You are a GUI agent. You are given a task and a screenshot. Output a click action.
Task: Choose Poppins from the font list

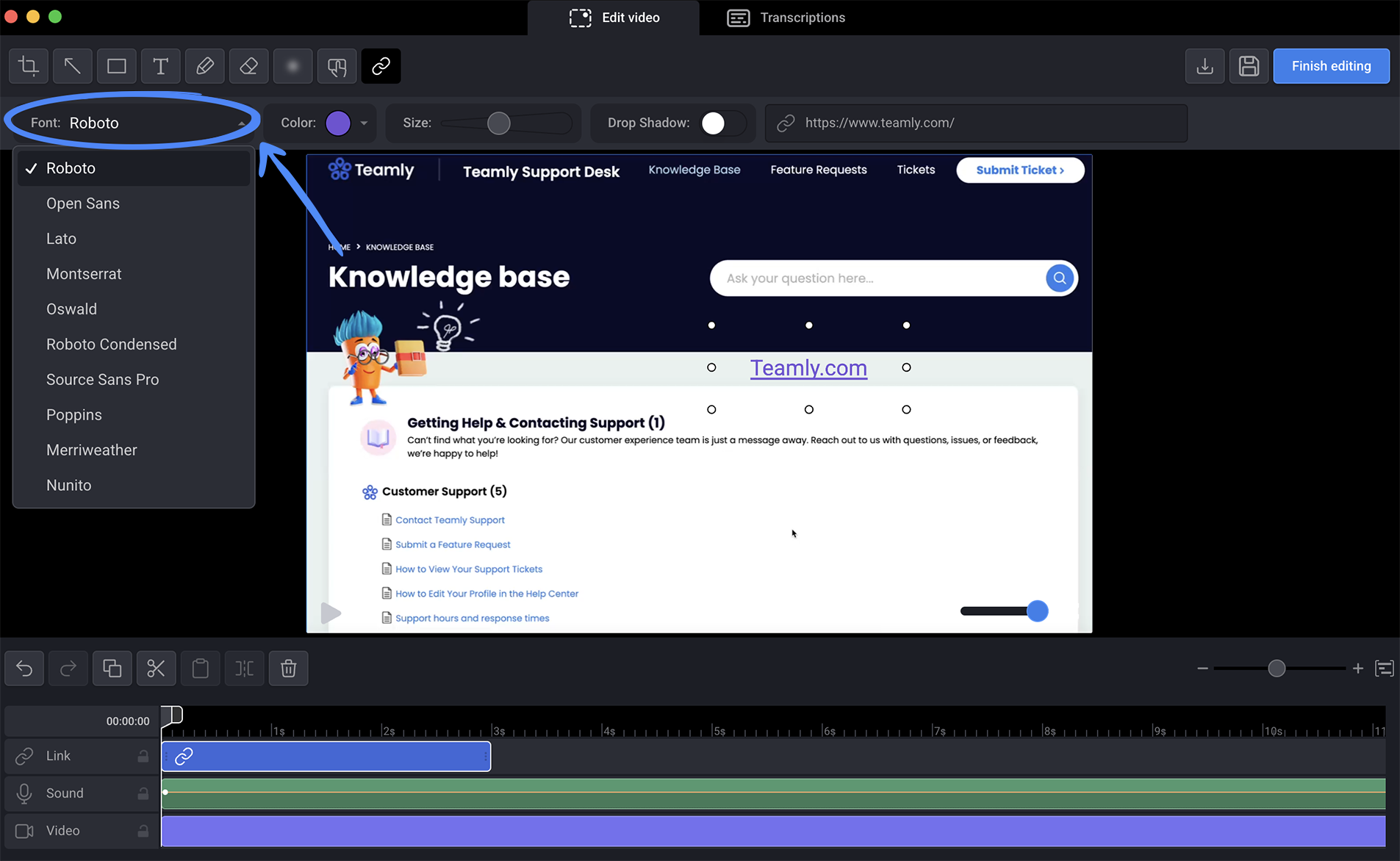tap(134, 415)
